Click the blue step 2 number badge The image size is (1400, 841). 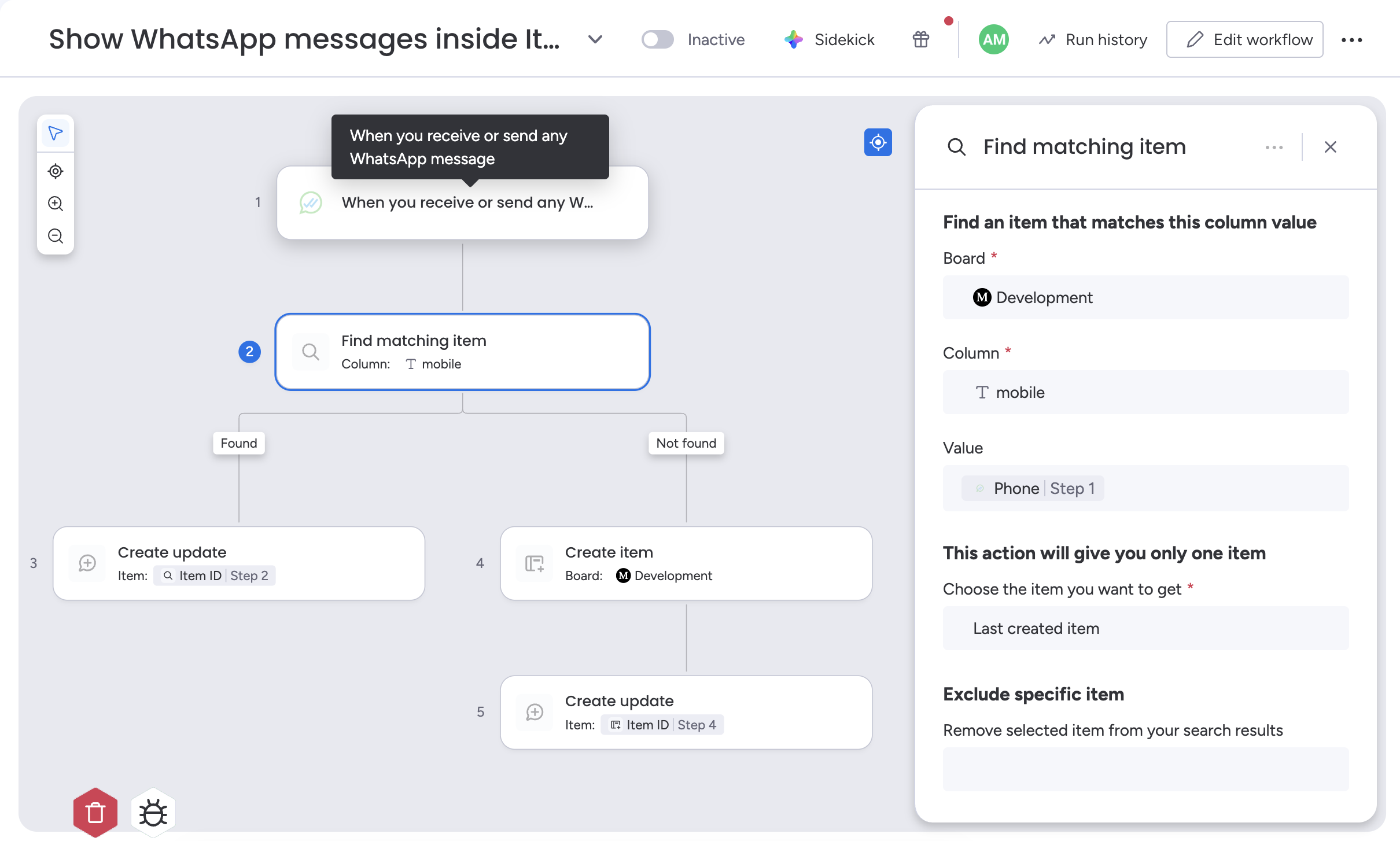(x=249, y=352)
